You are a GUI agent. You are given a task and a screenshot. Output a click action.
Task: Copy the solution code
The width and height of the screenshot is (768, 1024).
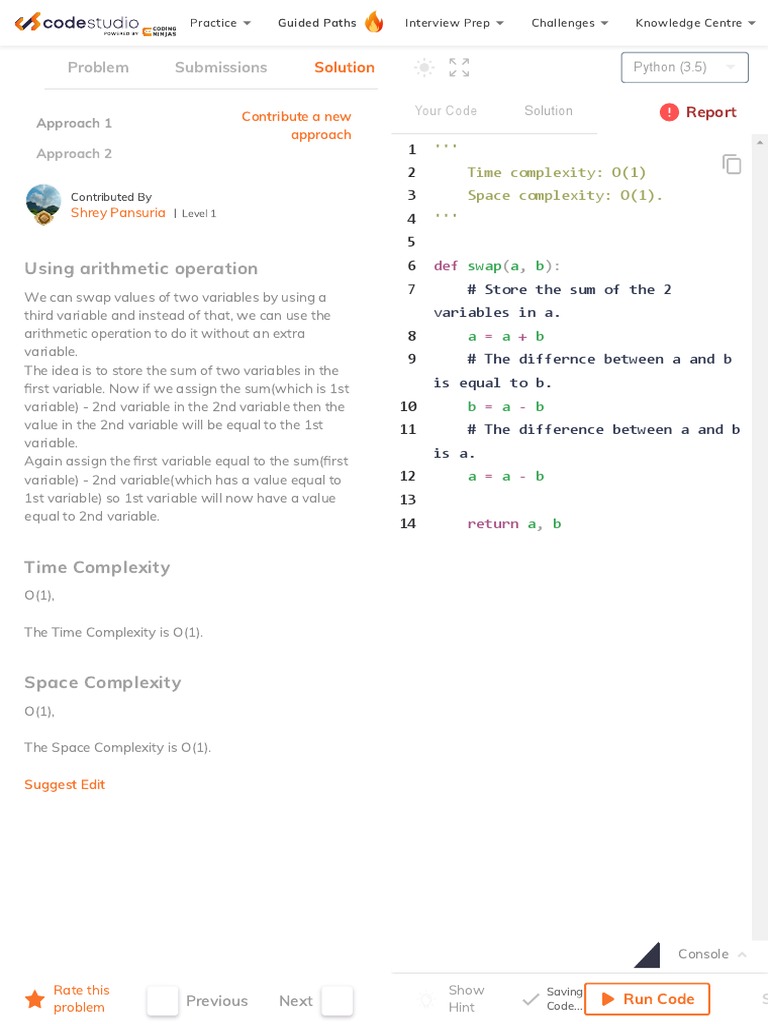732,164
